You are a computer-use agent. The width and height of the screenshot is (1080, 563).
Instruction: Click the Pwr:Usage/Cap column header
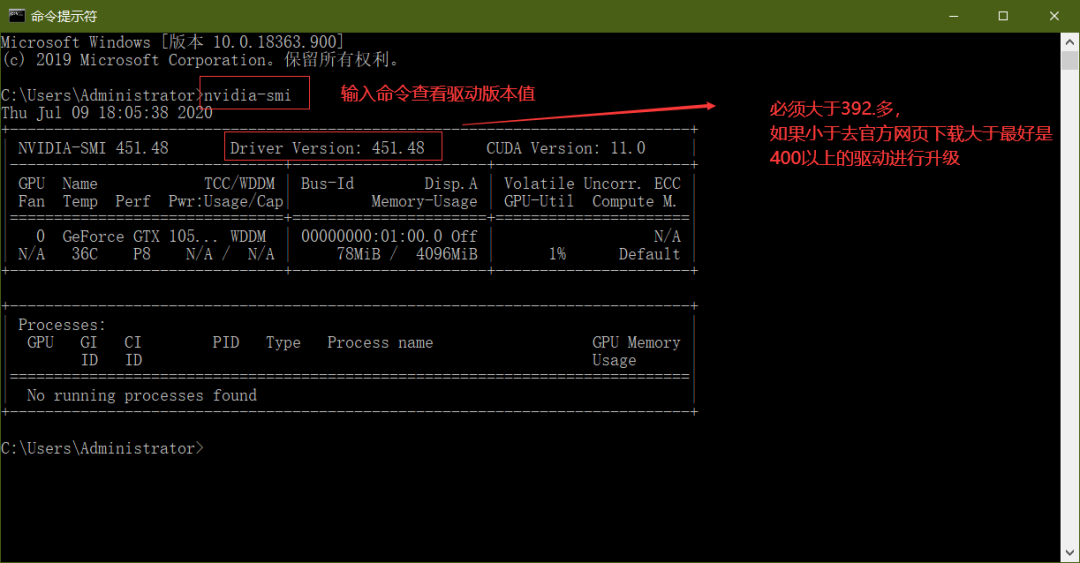226,201
